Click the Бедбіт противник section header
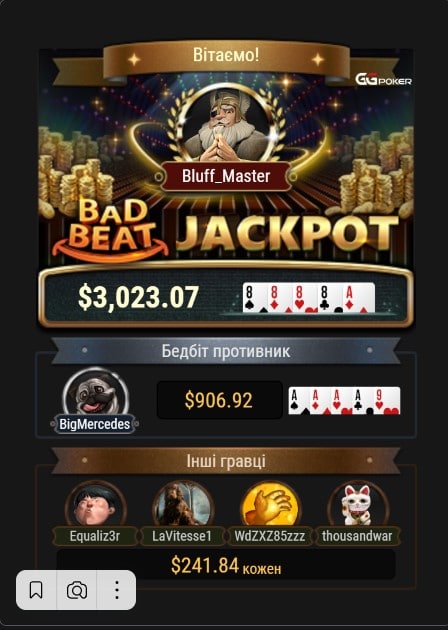Viewport: 448px width, 630px height. coord(226,351)
